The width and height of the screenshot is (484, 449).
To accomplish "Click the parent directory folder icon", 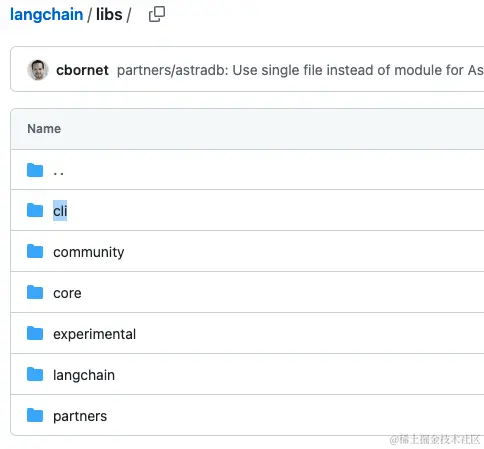I will [x=35, y=170].
